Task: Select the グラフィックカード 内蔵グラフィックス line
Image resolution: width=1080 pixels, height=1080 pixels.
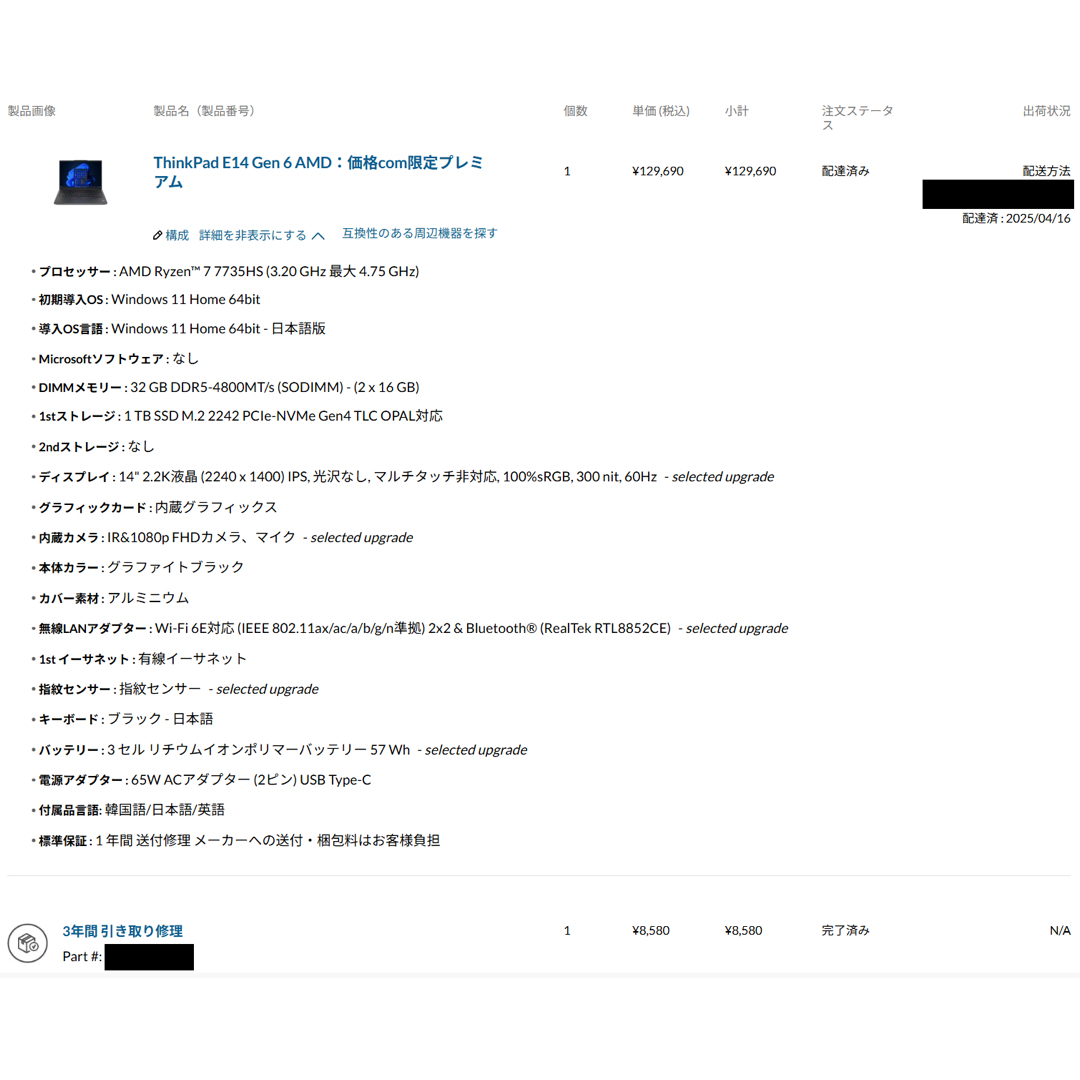Action: click(154, 508)
